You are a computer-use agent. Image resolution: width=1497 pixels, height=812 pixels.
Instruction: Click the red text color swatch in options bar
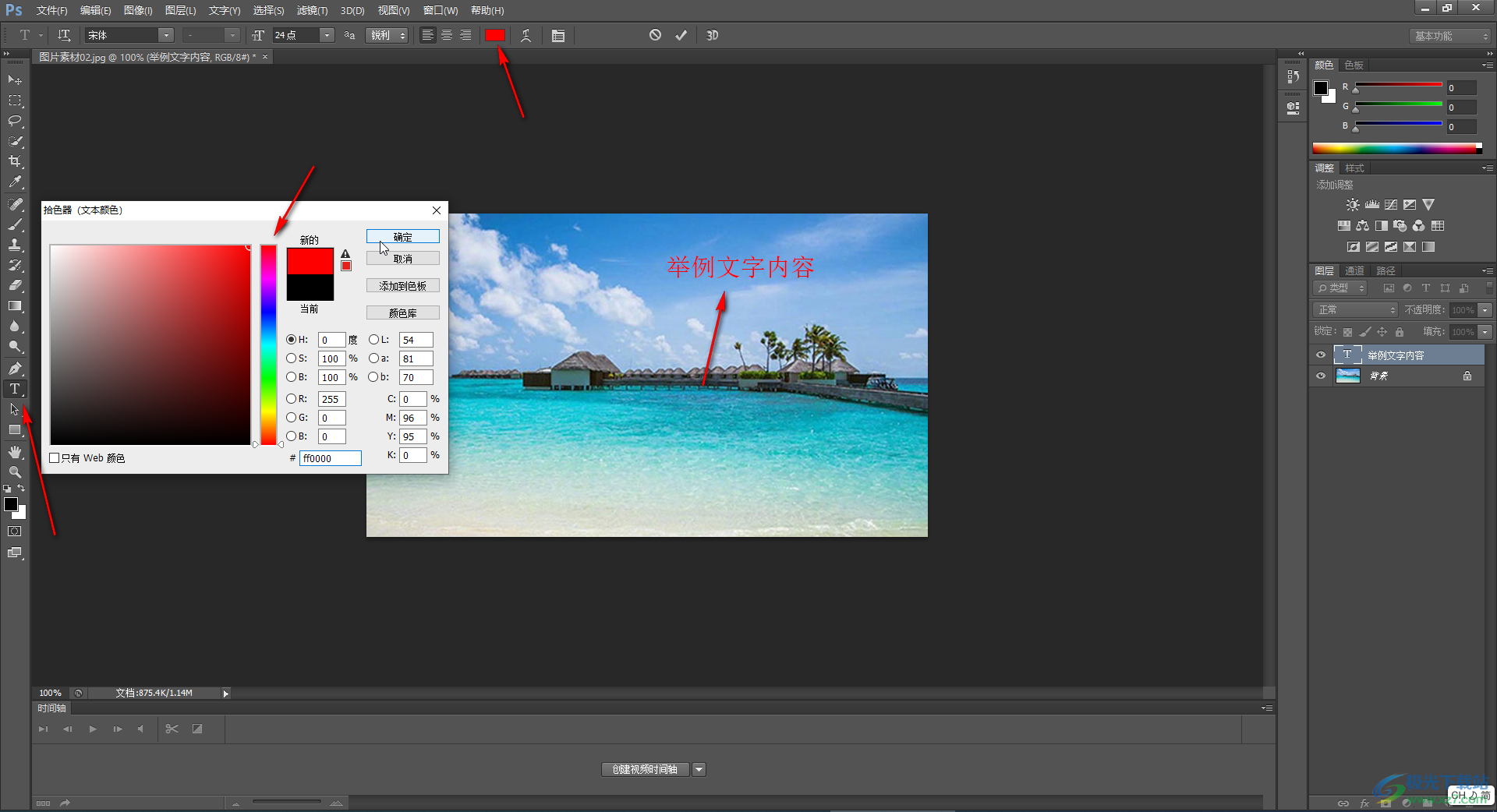(x=495, y=35)
